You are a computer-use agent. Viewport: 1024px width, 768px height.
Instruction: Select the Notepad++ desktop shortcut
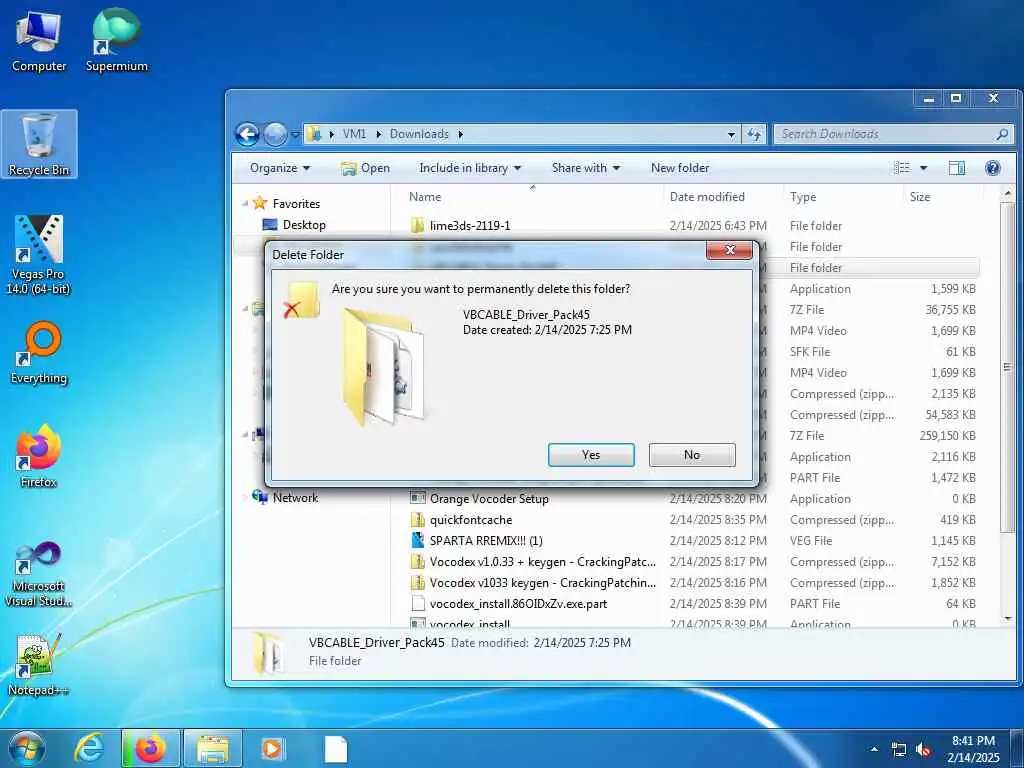[x=39, y=664]
